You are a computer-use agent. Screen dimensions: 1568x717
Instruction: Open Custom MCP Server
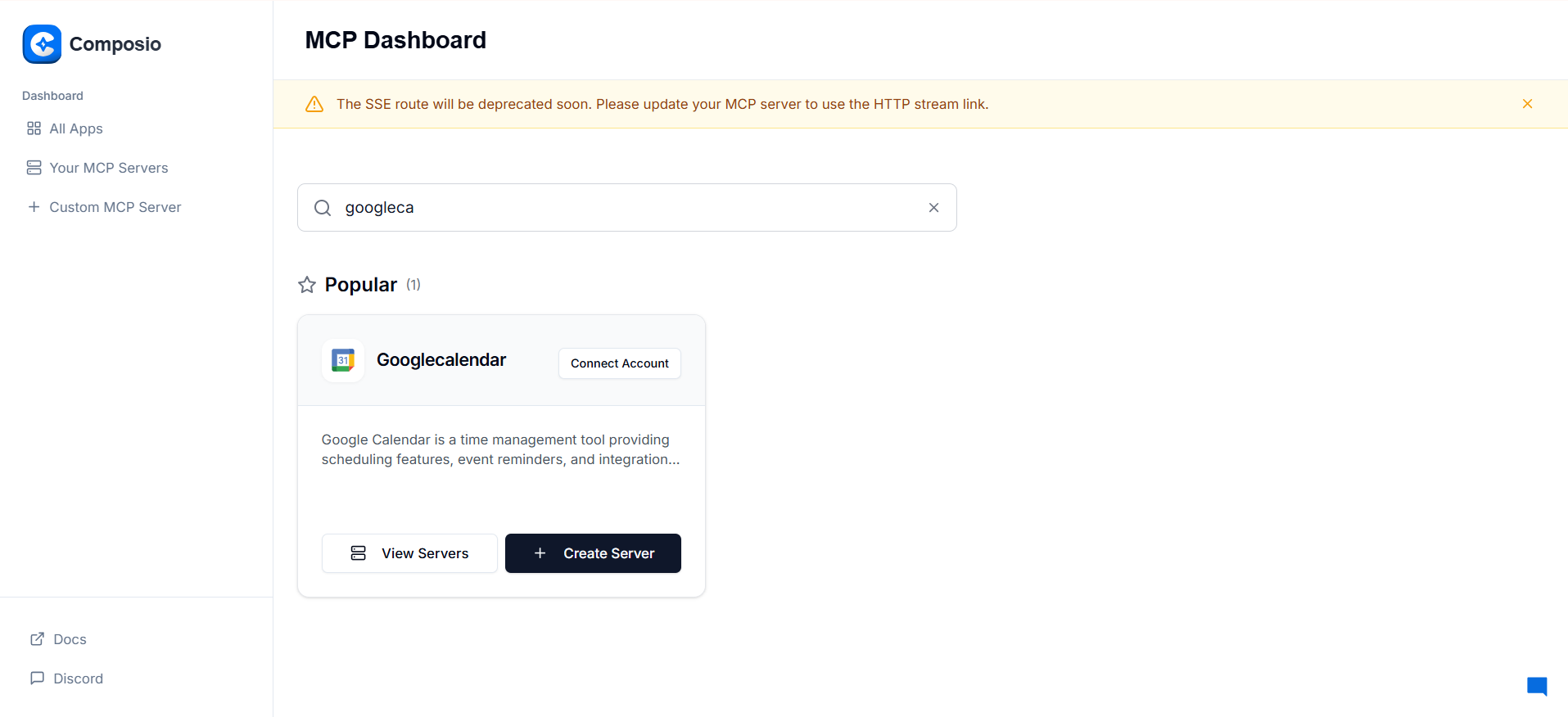coord(115,207)
